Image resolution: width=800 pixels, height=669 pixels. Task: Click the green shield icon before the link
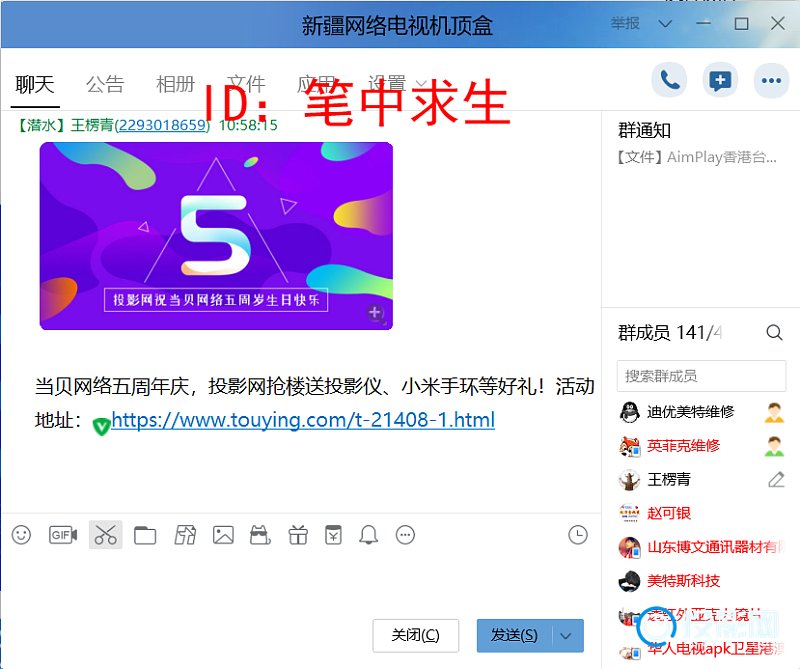(x=102, y=426)
